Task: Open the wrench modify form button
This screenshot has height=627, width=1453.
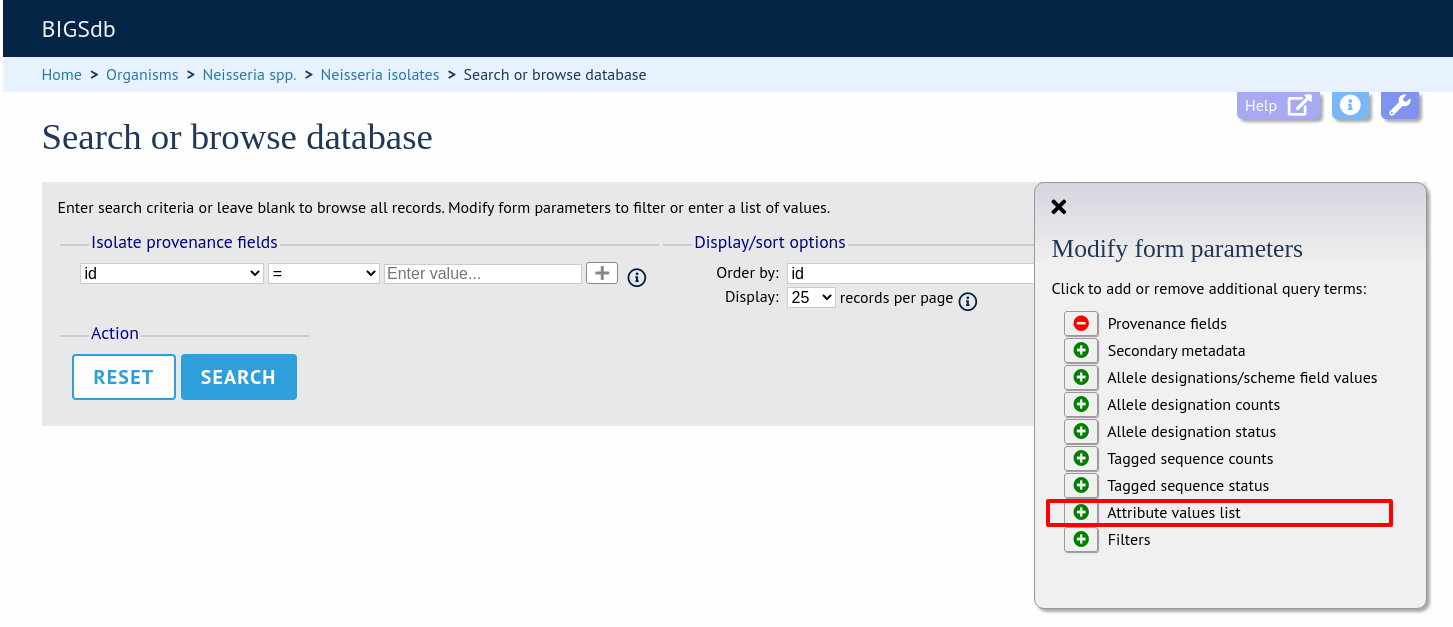Action: click(x=1400, y=105)
